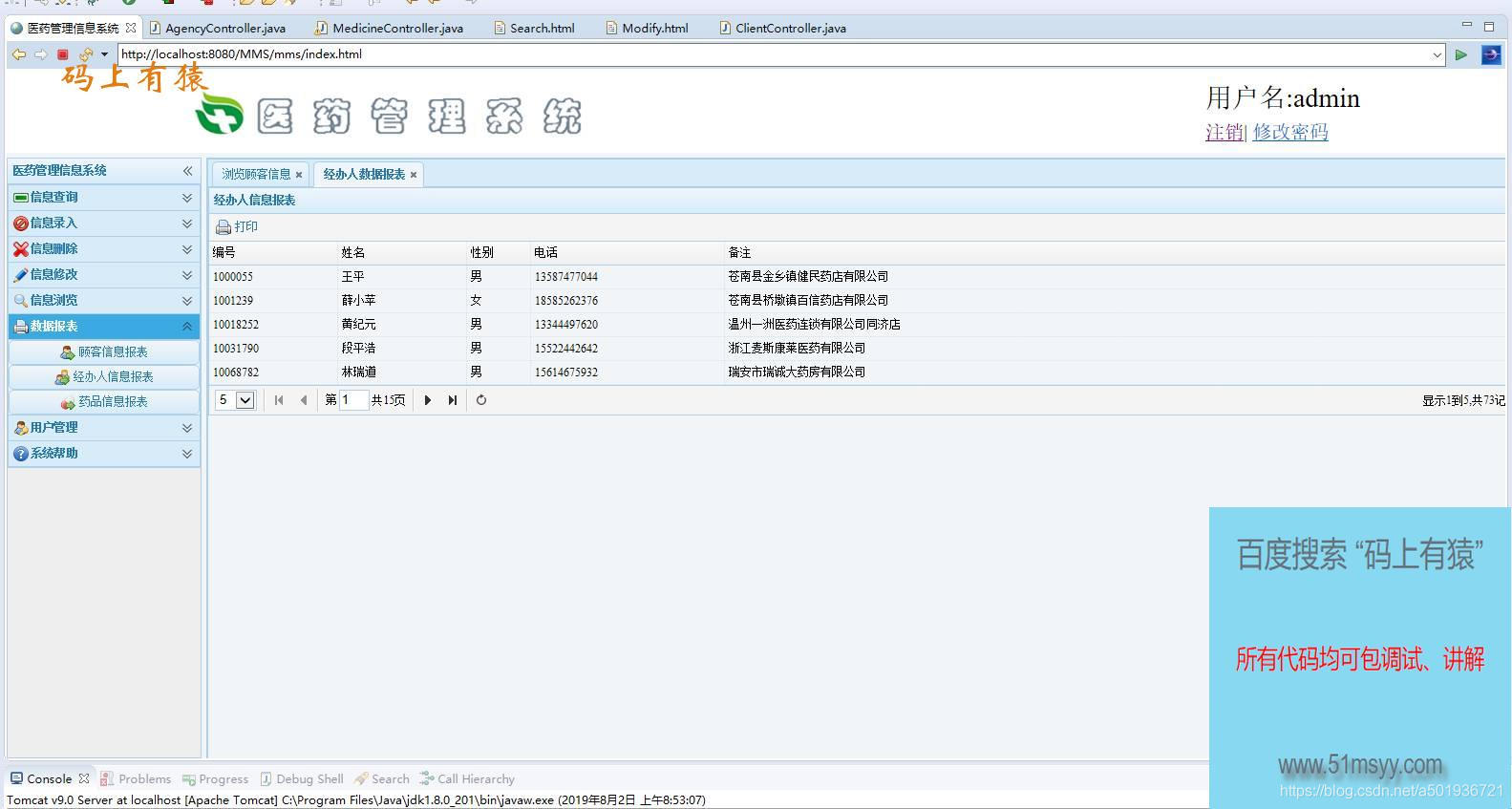Open the page size dropdown
This screenshot has height=809, width=1512.
click(x=245, y=400)
